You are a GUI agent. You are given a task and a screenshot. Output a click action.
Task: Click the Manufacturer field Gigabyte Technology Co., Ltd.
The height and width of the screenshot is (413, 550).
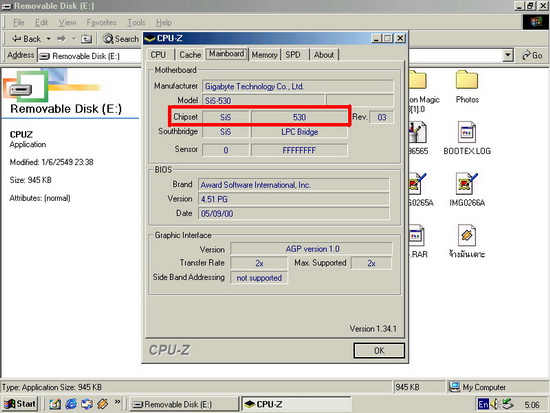point(297,86)
